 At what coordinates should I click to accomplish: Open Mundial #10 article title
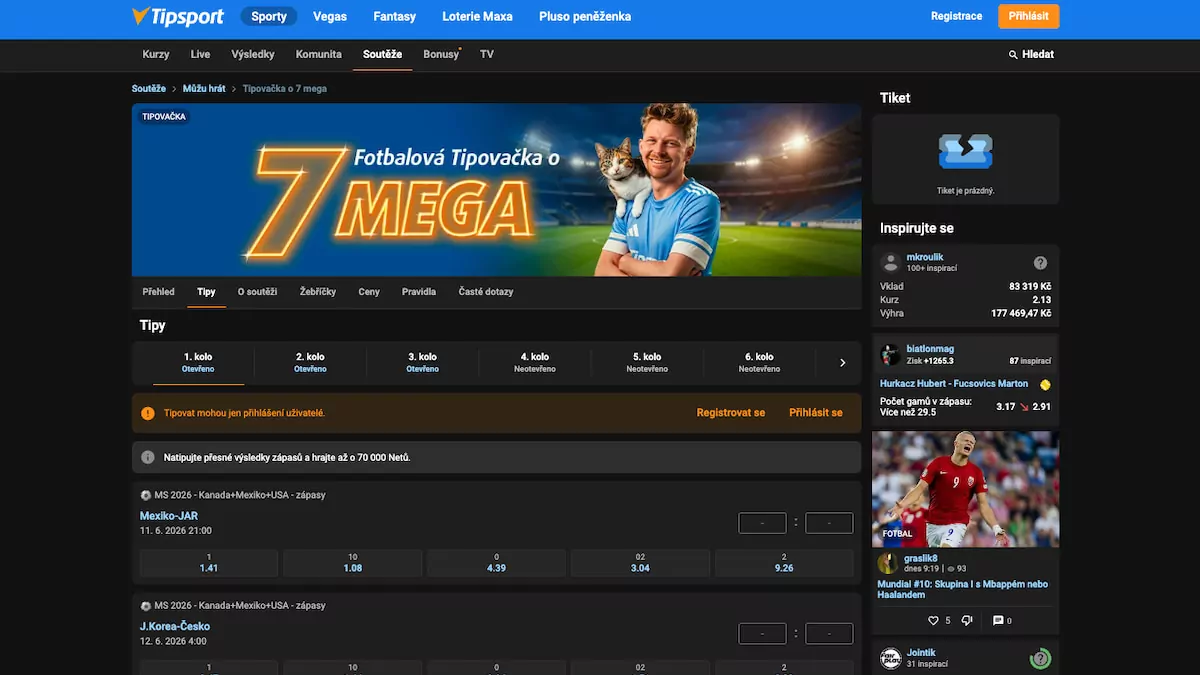click(x=962, y=589)
